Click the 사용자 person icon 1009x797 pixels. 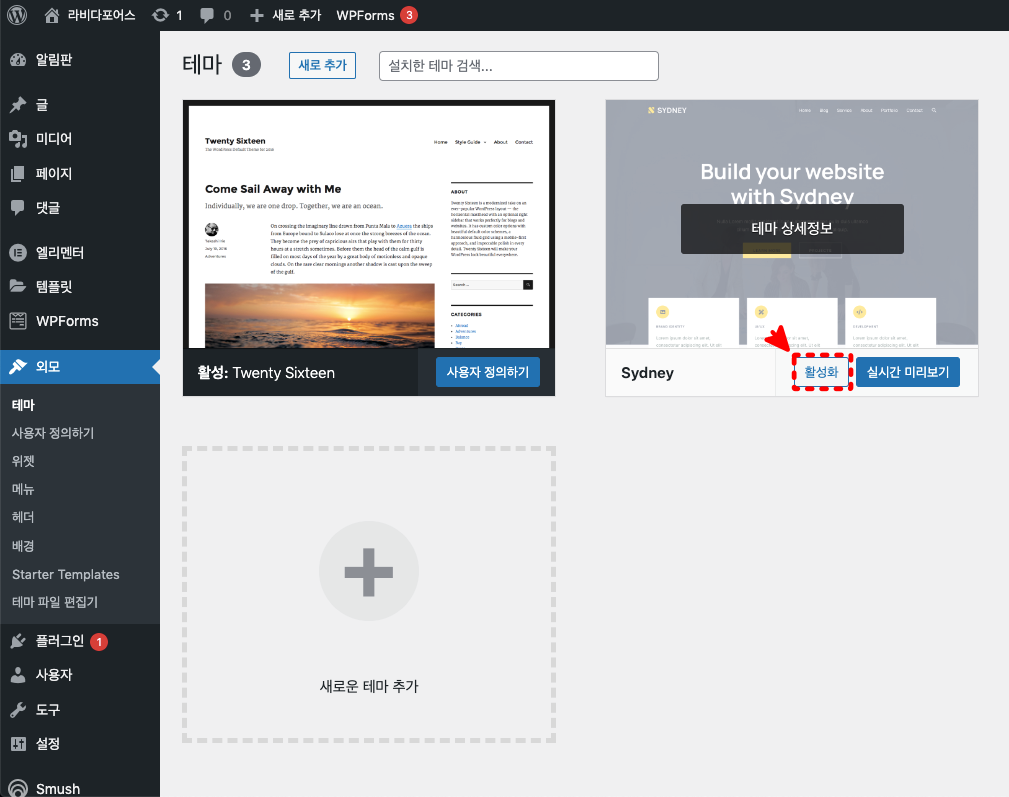18,675
